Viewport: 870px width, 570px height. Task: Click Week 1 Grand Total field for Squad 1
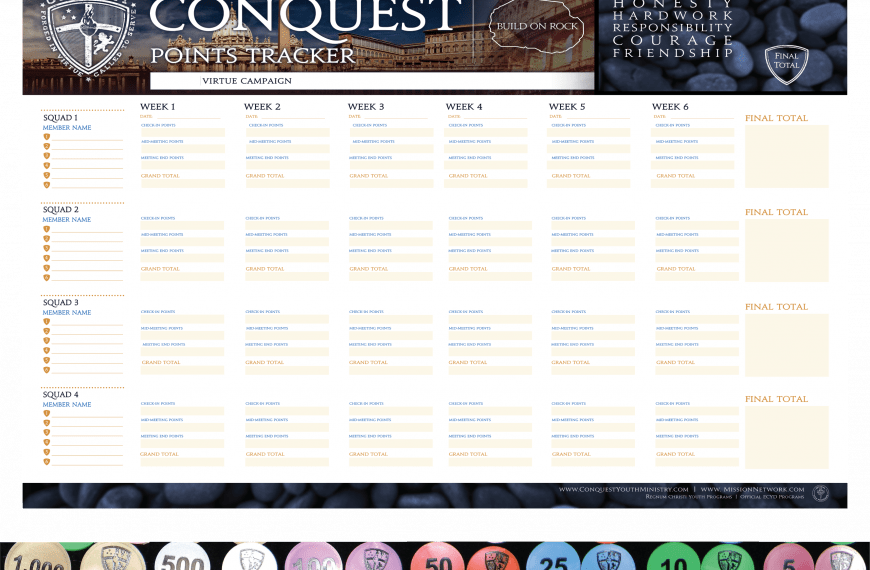tap(182, 183)
